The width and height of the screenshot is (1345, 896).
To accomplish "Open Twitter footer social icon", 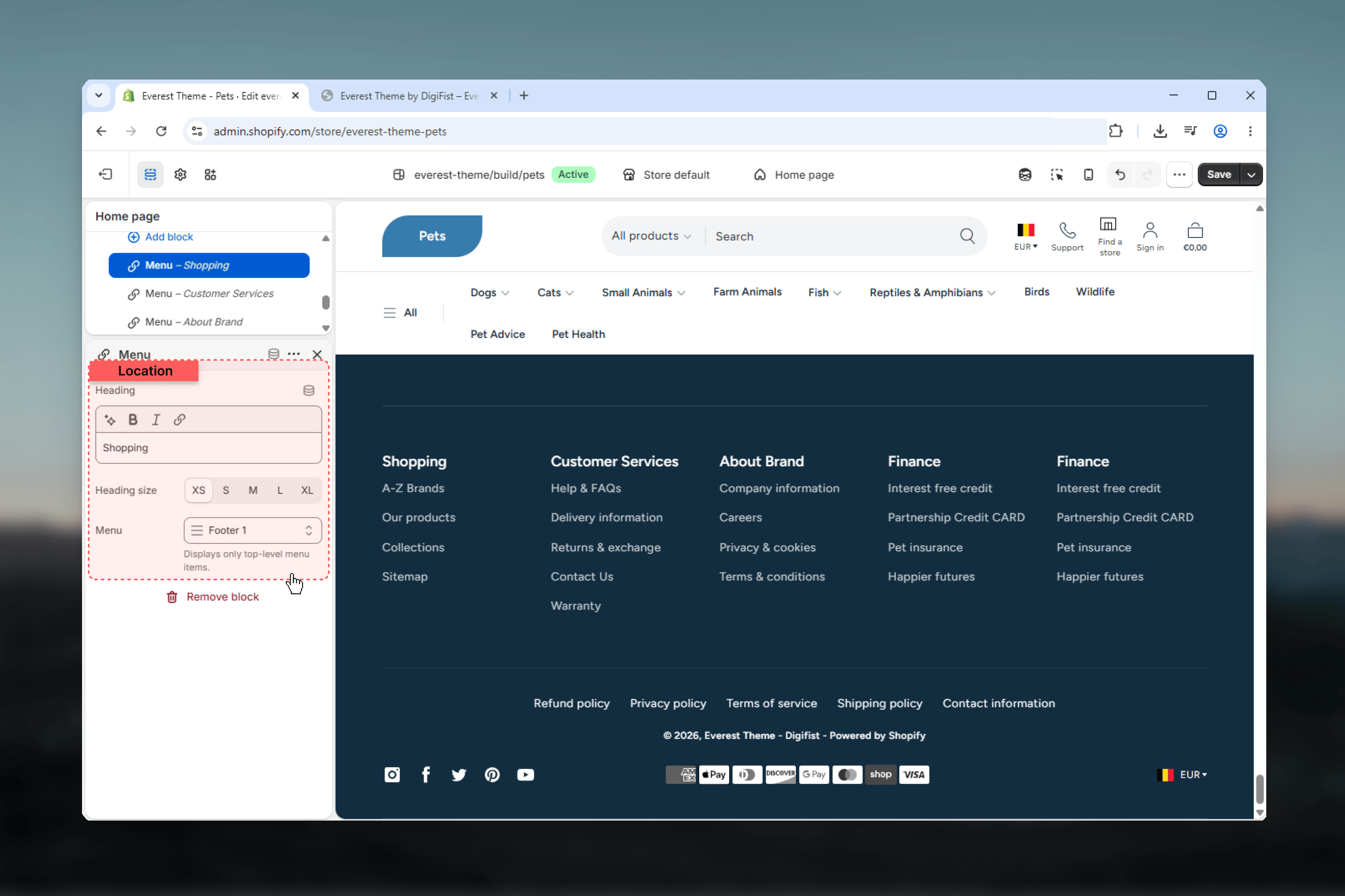I will tap(458, 774).
